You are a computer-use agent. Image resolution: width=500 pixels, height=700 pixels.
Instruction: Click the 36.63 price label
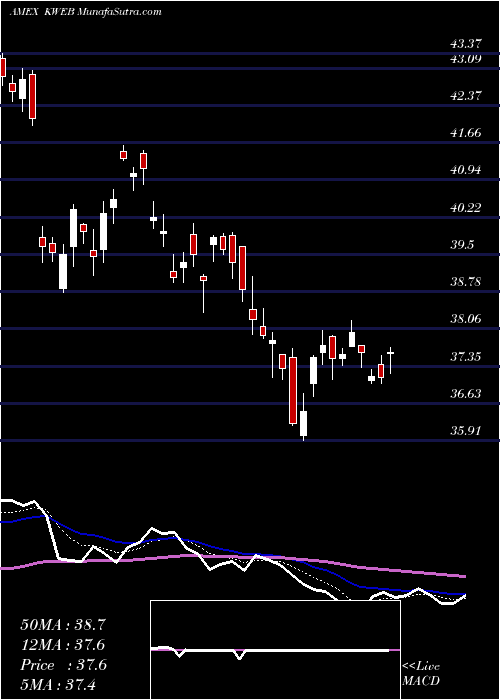[x=466, y=394]
